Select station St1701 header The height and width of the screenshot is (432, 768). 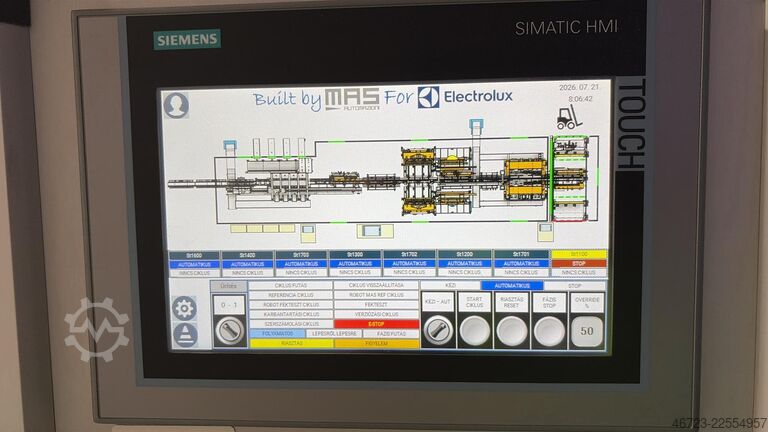coord(521,254)
